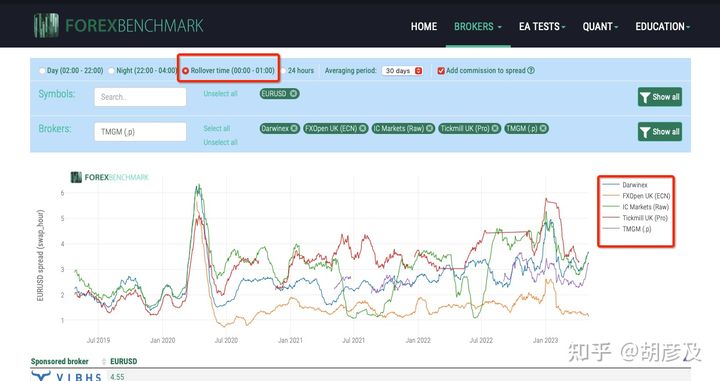Remove the Darwinex broker tag
This screenshot has width=720, height=381.
click(294, 129)
